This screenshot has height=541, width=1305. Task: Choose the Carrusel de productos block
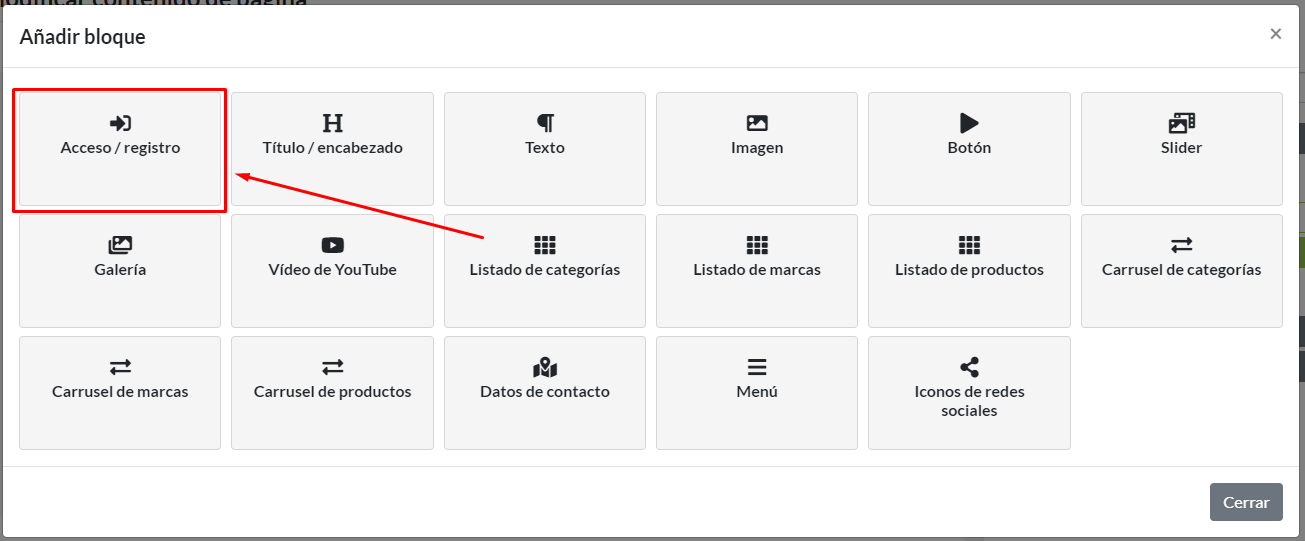pyautogui.click(x=332, y=392)
